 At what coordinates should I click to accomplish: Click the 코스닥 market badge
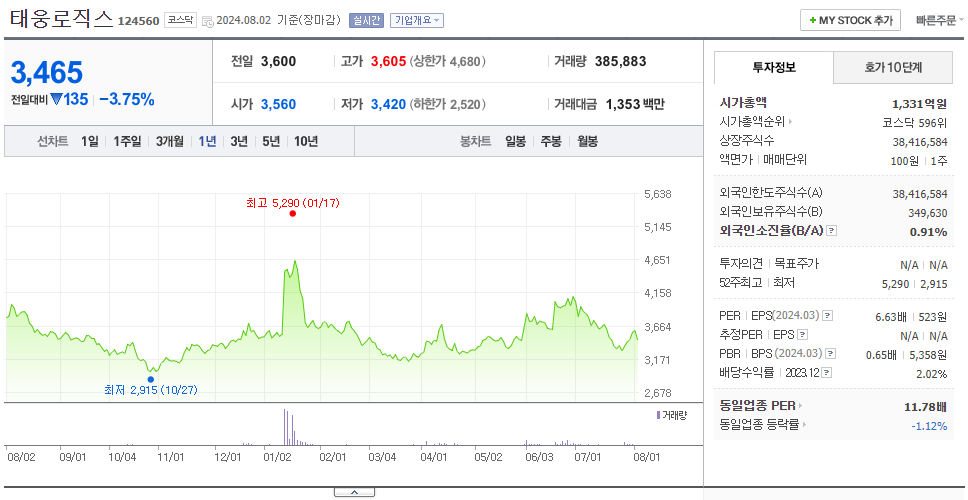(x=180, y=20)
